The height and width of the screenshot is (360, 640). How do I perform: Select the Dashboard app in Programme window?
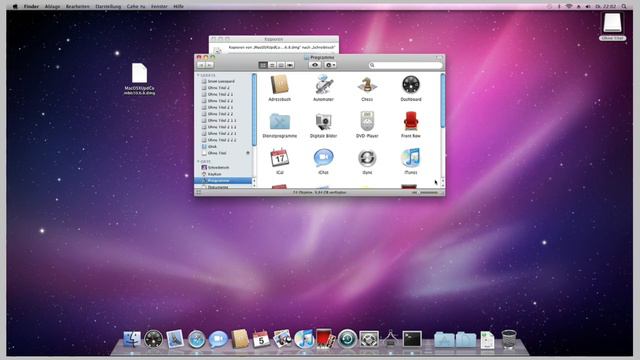411,85
